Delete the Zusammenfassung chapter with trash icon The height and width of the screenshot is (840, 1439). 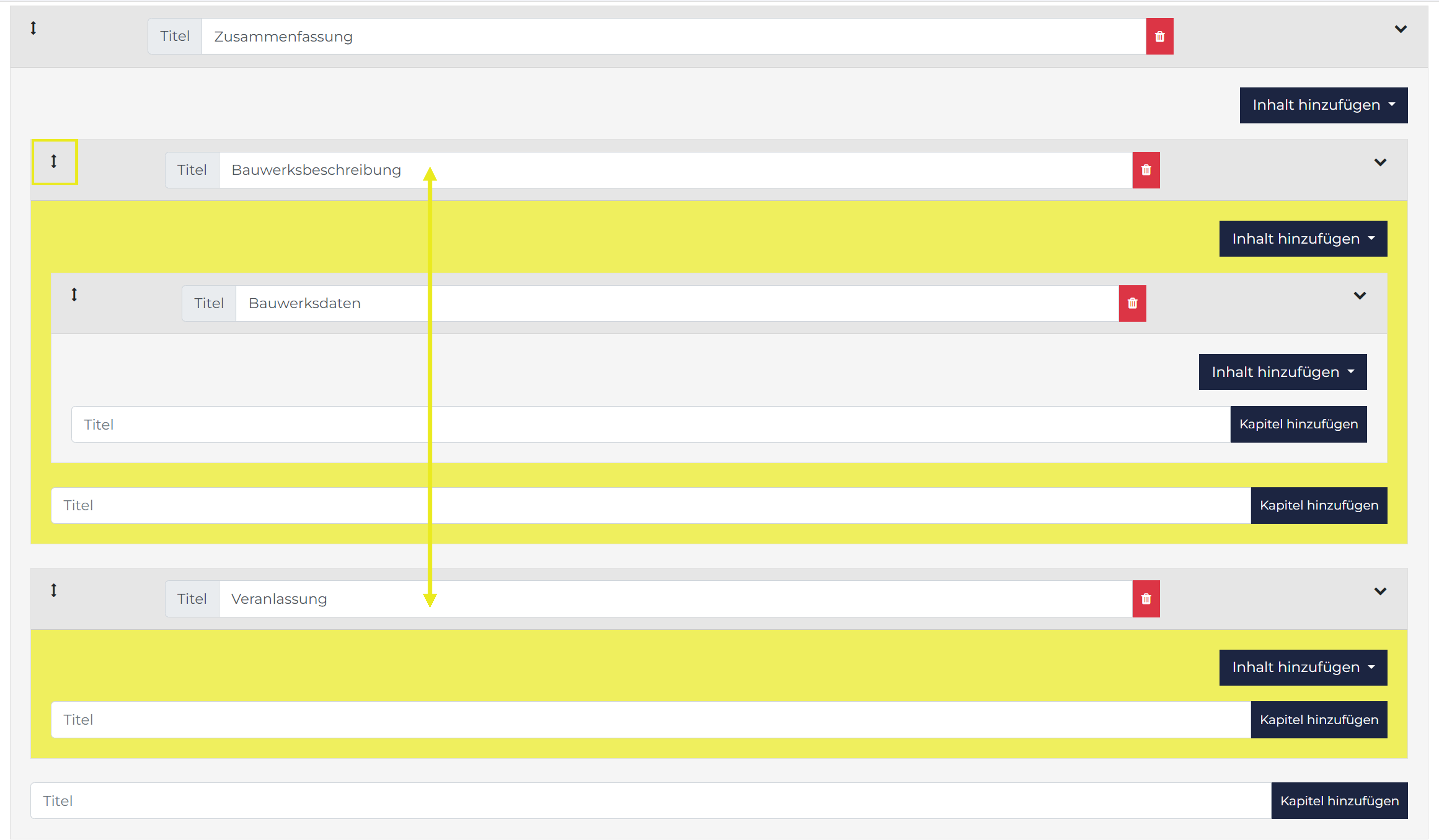pyautogui.click(x=1159, y=37)
